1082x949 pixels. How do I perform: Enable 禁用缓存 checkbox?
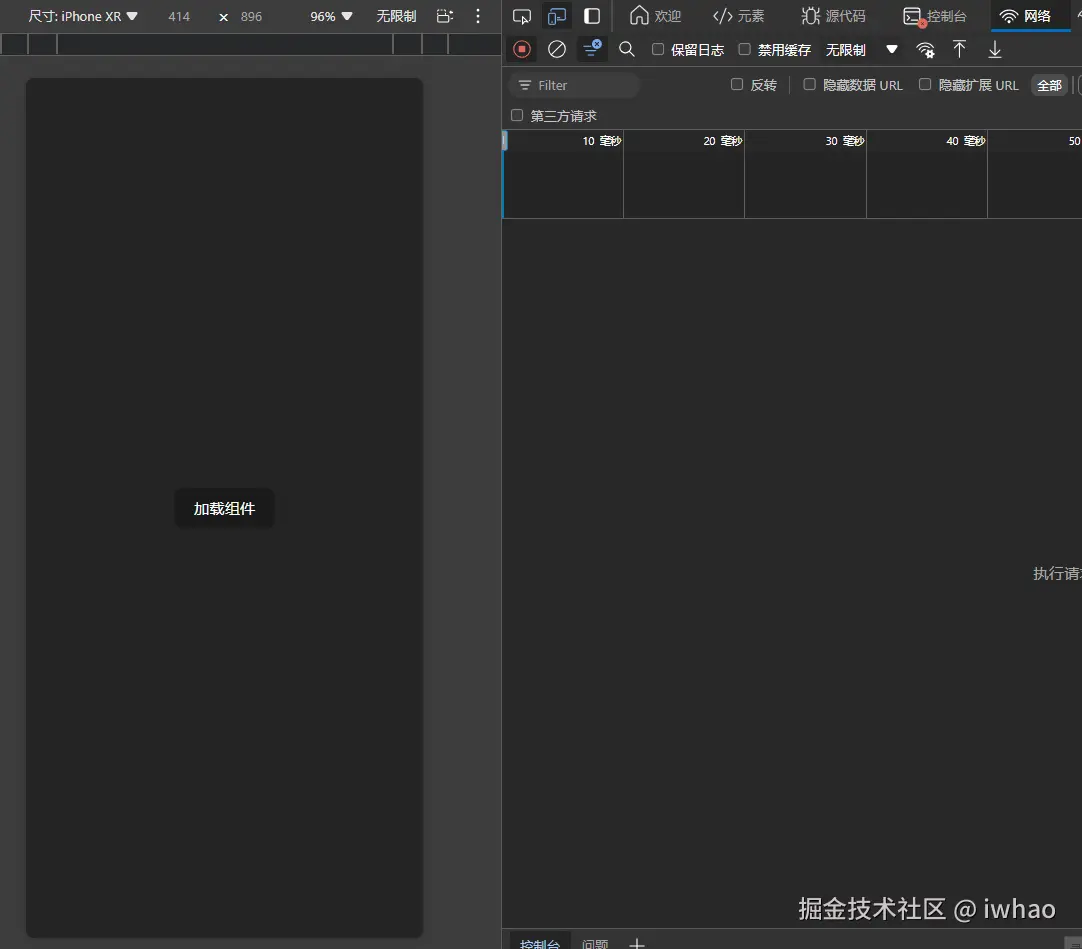coord(745,50)
